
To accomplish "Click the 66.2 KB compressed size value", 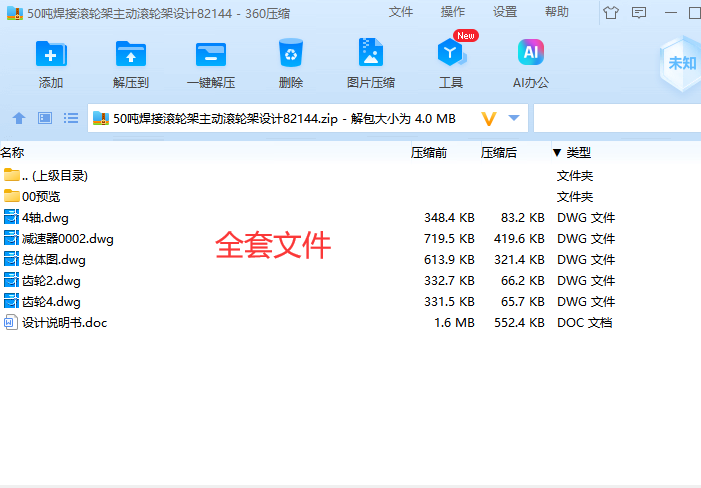I will (523, 281).
